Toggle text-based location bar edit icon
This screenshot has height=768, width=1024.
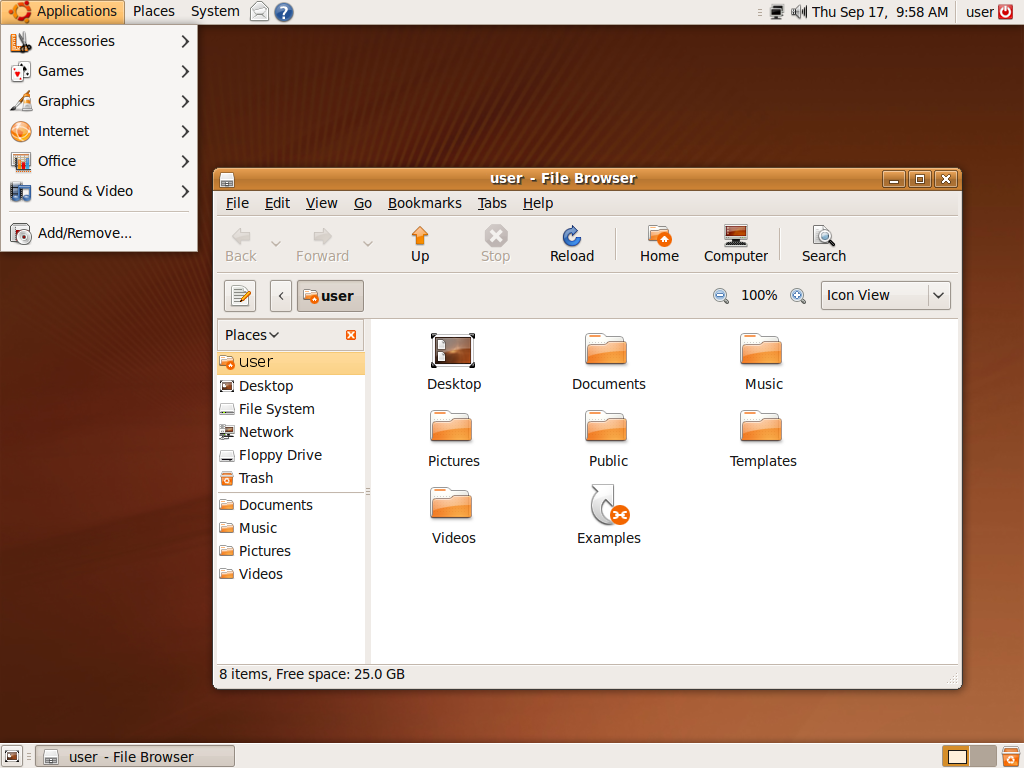coord(240,296)
